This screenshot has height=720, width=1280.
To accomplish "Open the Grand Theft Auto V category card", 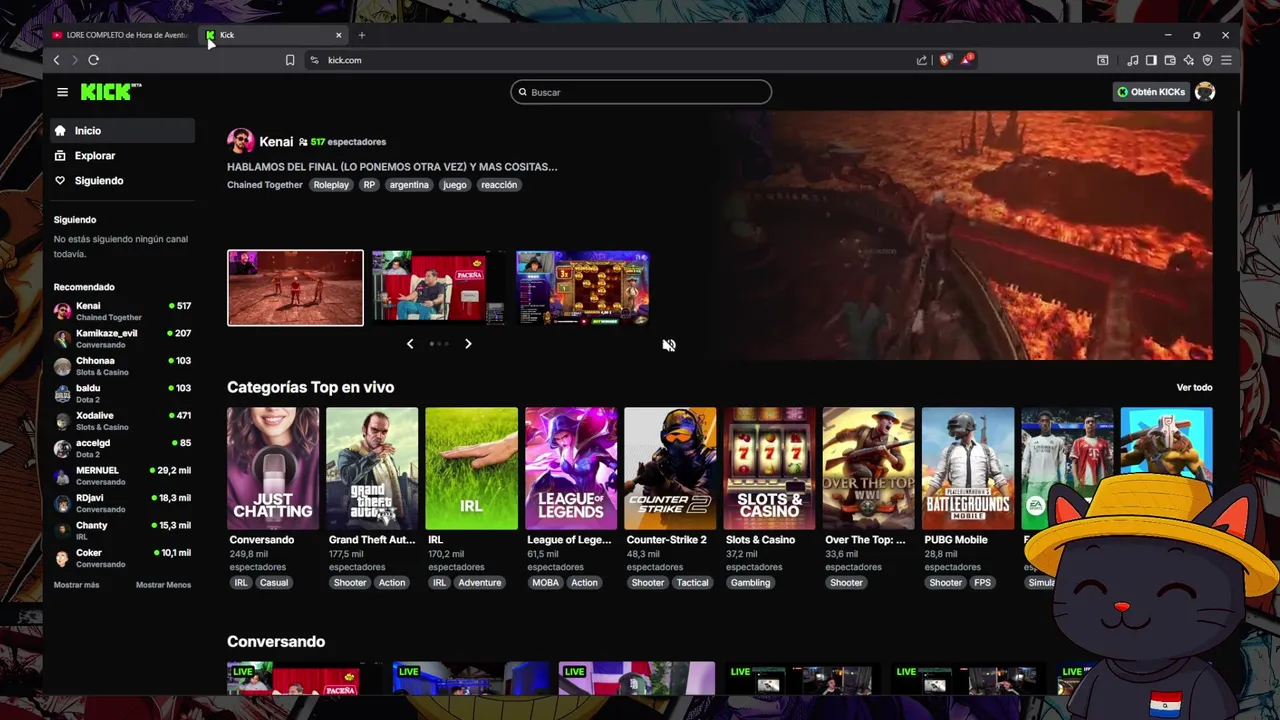I will [372, 468].
